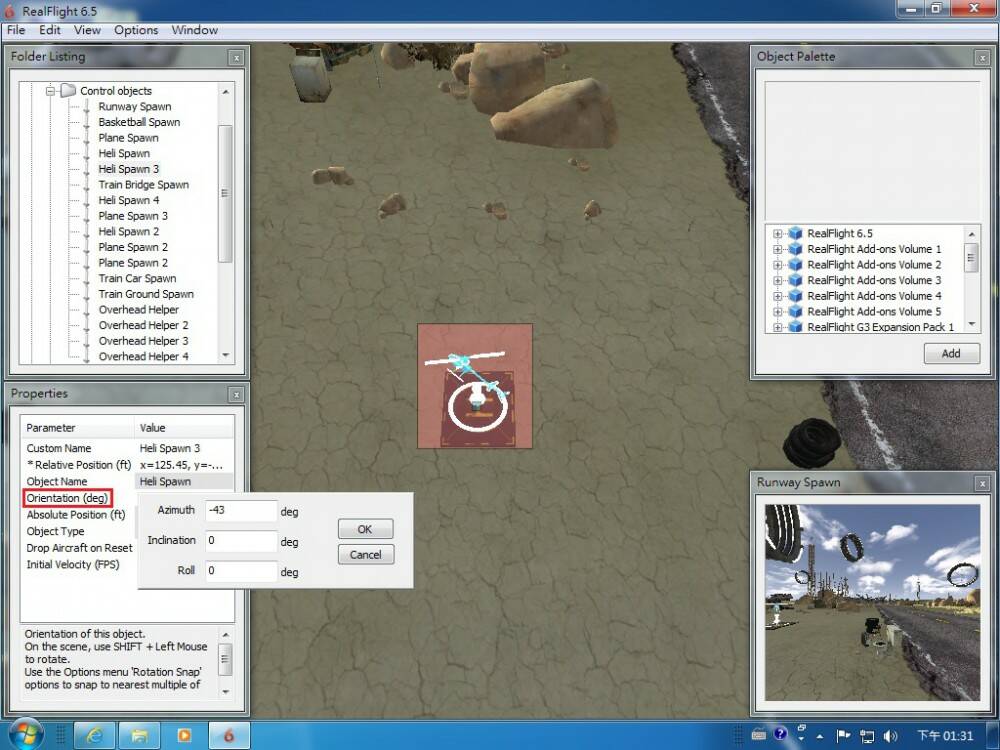Click the Inclination input field
Viewport: 1000px width, 750px height.
point(241,541)
